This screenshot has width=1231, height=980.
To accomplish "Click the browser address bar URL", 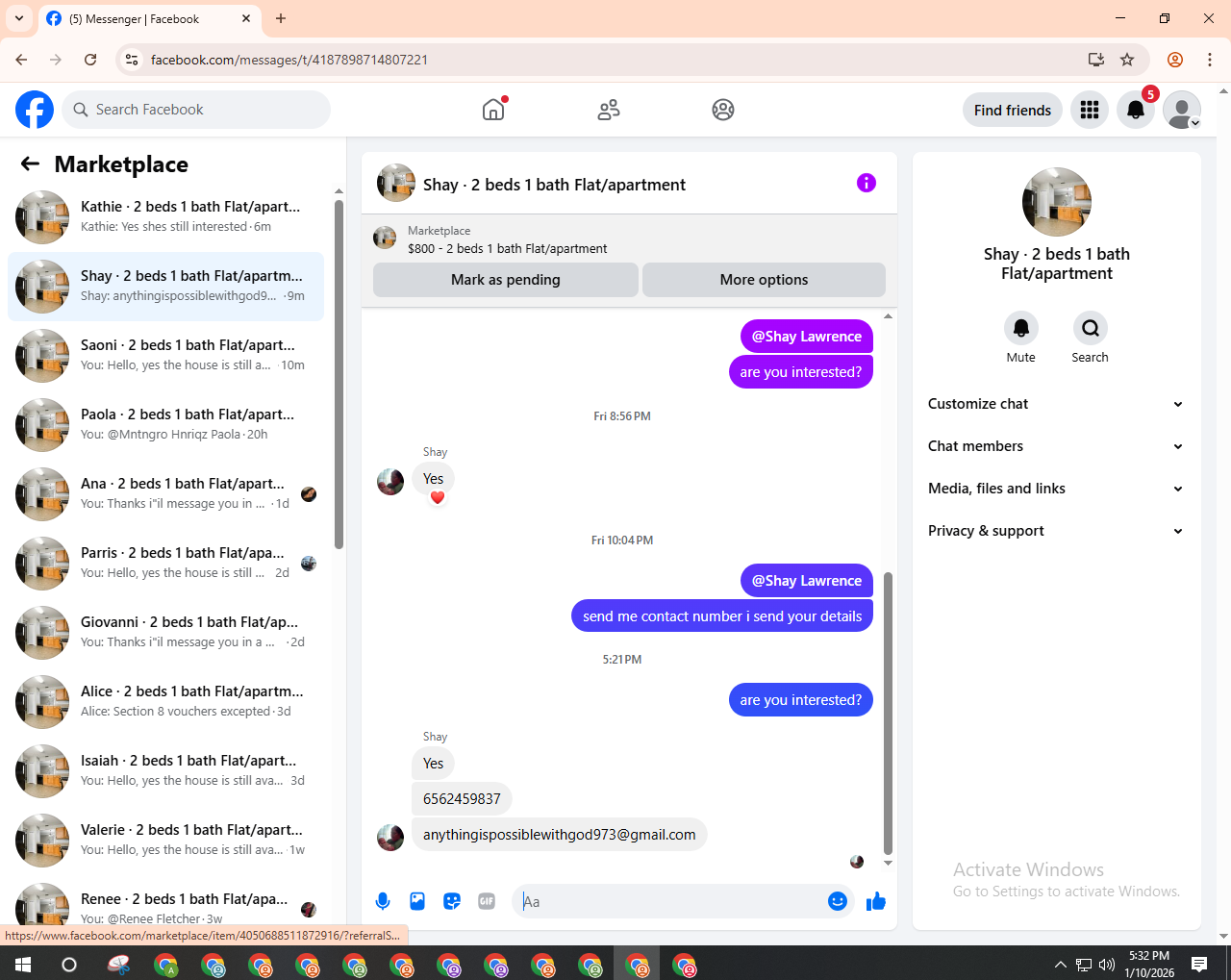I will coord(289,60).
